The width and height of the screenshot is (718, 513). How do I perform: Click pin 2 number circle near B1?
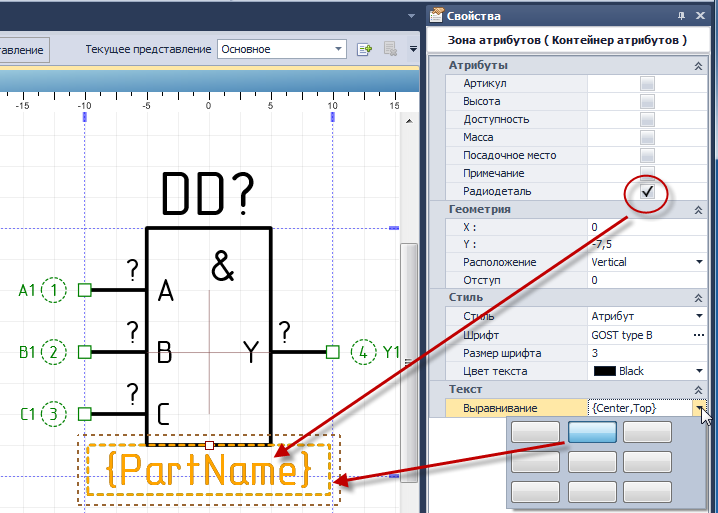pos(54,352)
